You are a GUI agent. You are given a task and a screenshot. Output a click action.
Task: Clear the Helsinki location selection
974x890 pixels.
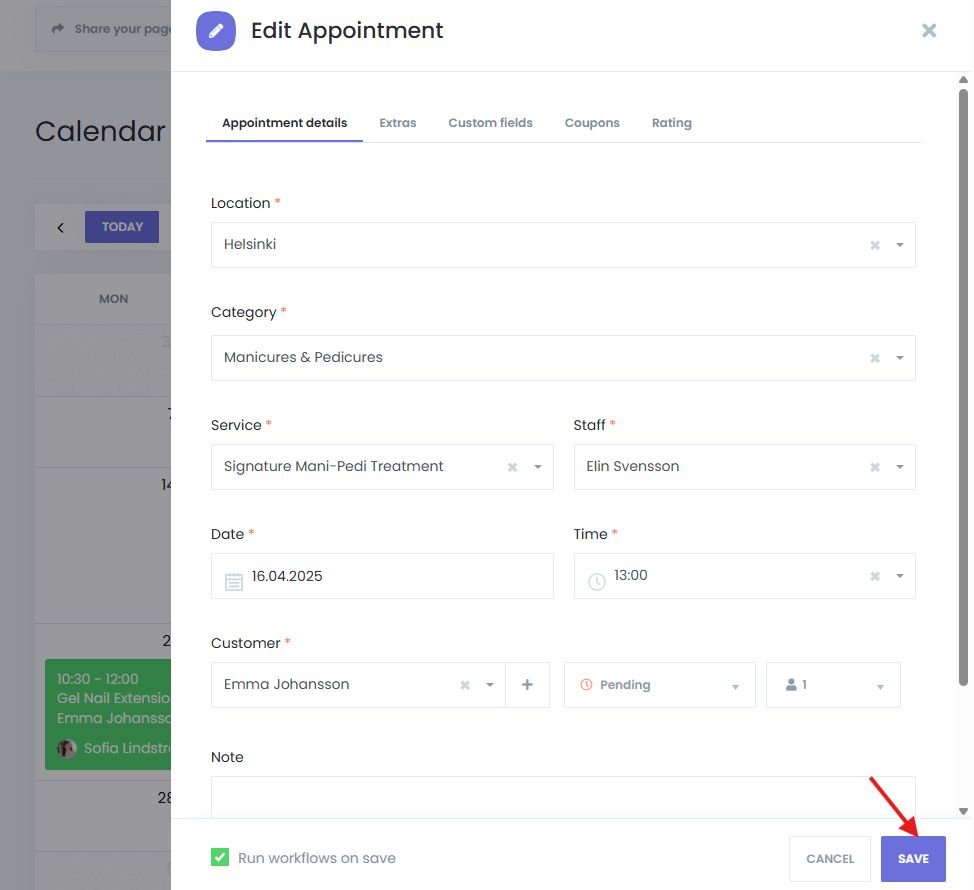coord(875,245)
